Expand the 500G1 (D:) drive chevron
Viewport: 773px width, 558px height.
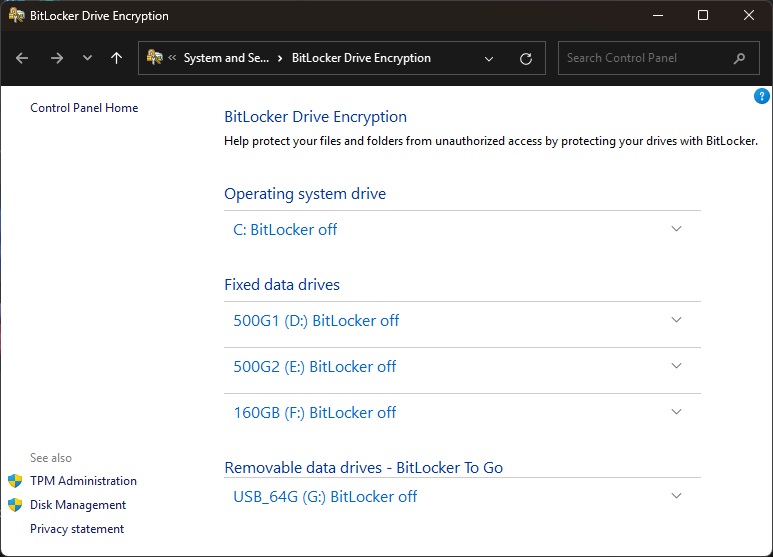677,320
